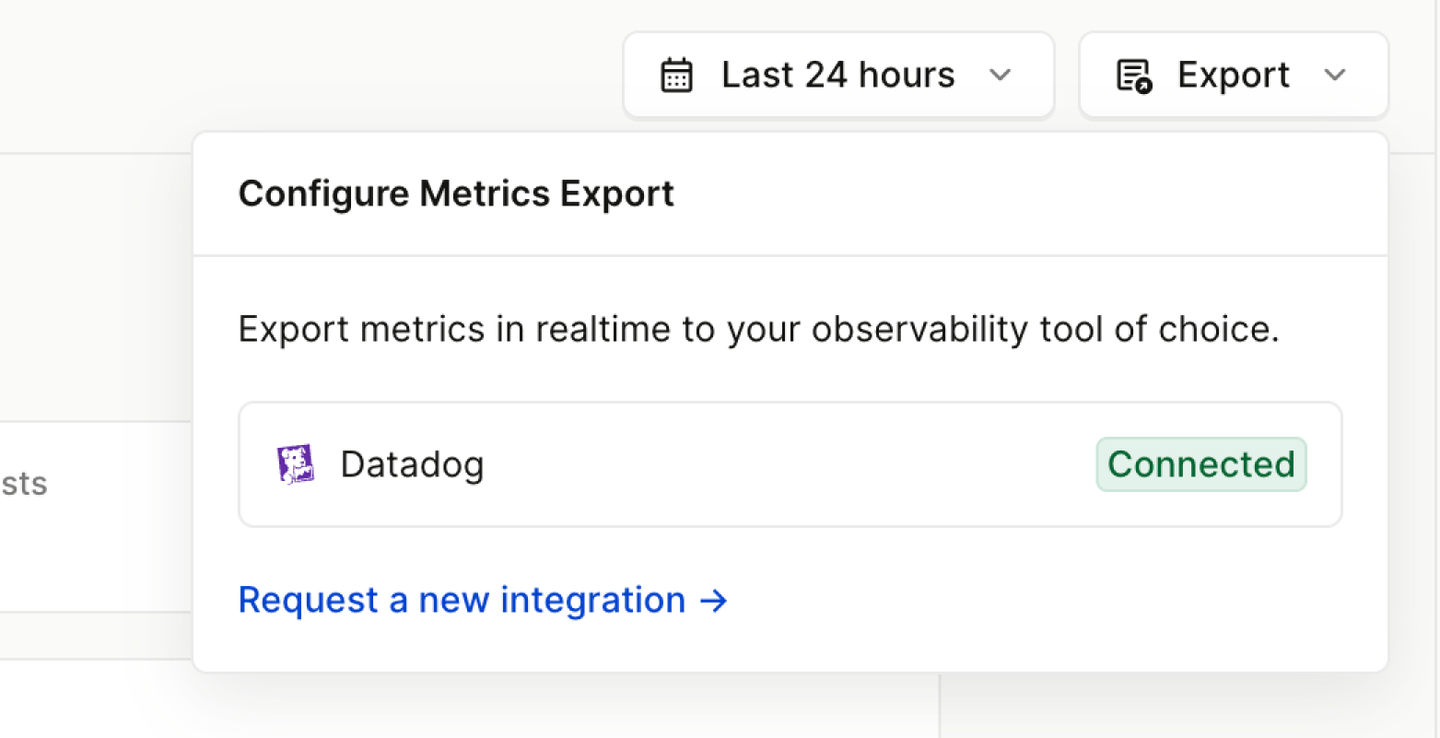
Task: Open the Last 24 hours time range dropdown
Action: tap(838, 74)
